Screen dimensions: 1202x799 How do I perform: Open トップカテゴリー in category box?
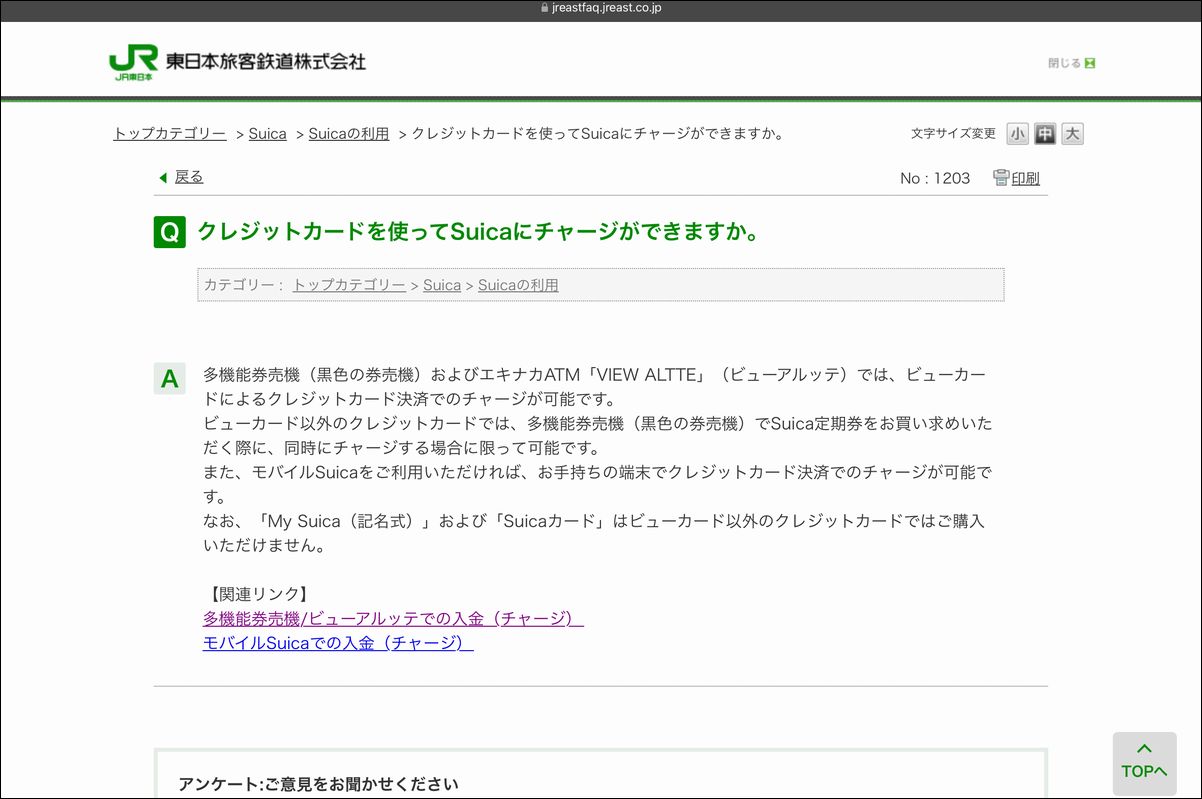[349, 285]
